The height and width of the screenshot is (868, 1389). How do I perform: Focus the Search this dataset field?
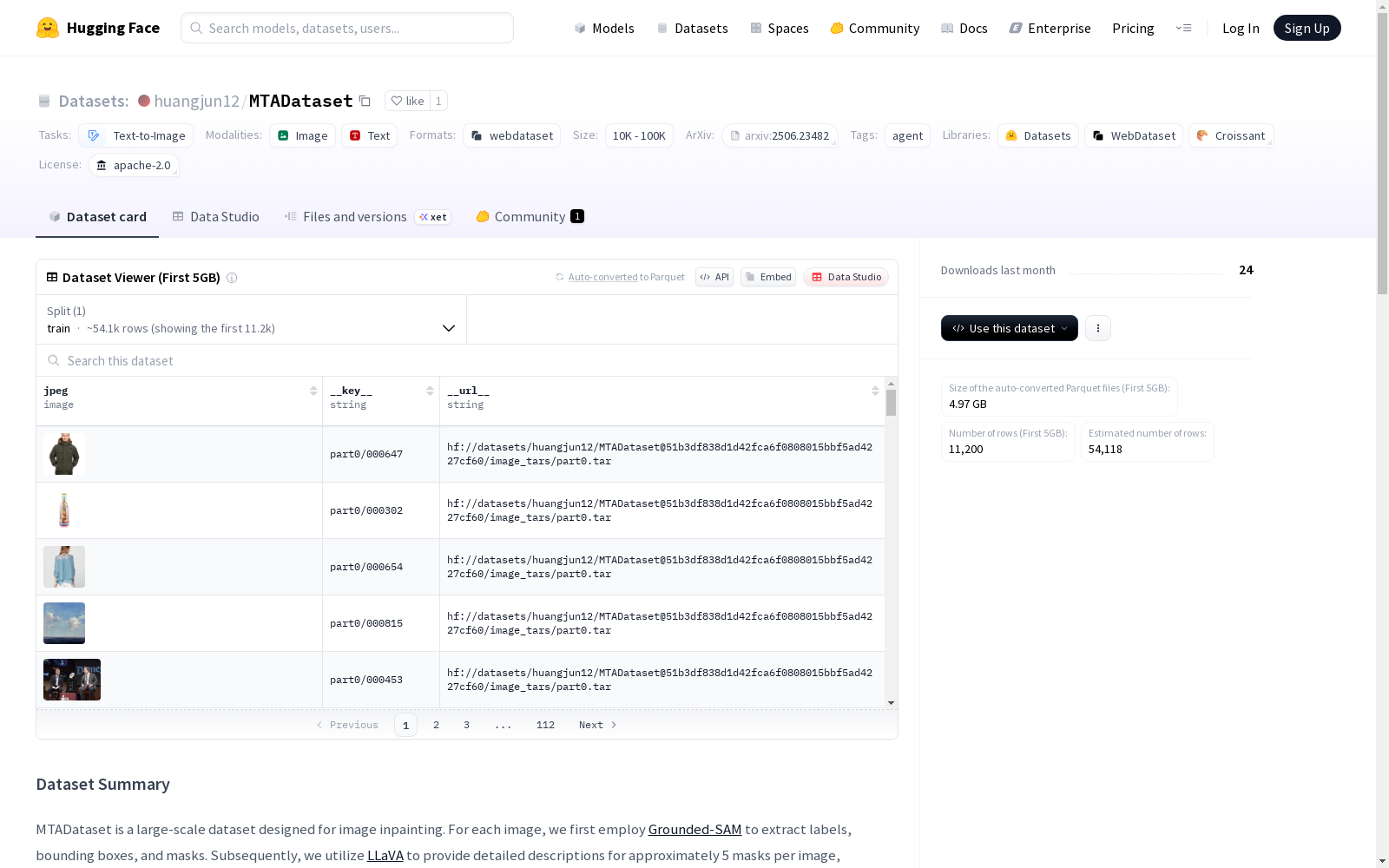click(x=467, y=360)
